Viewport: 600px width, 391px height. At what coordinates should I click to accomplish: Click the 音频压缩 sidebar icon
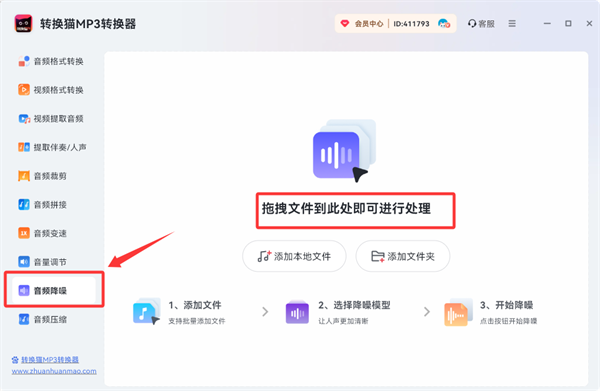tap(24, 319)
